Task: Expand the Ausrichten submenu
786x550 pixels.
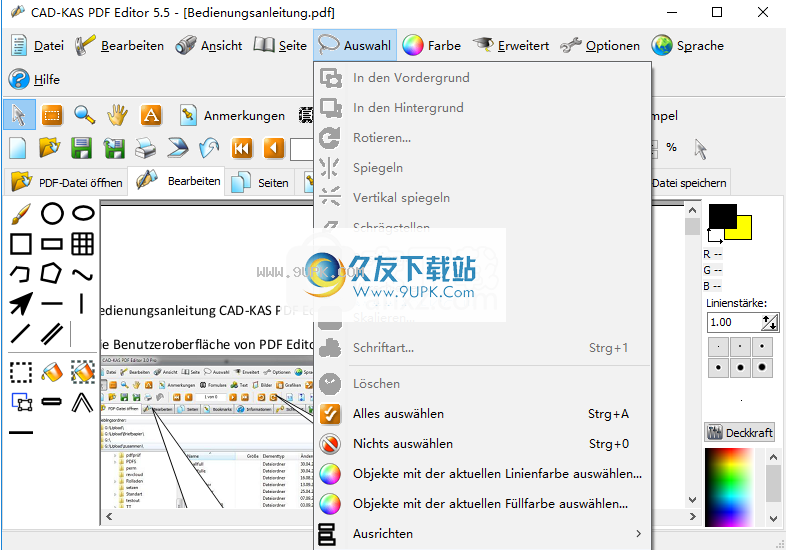Action: pos(483,534)
